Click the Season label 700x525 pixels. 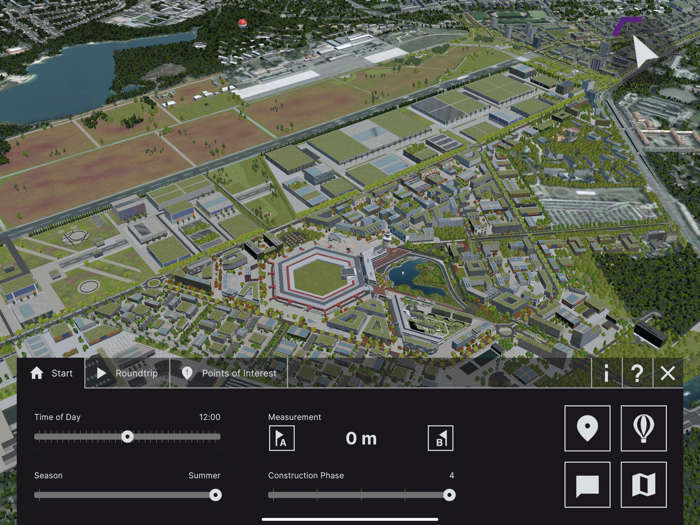48,475
